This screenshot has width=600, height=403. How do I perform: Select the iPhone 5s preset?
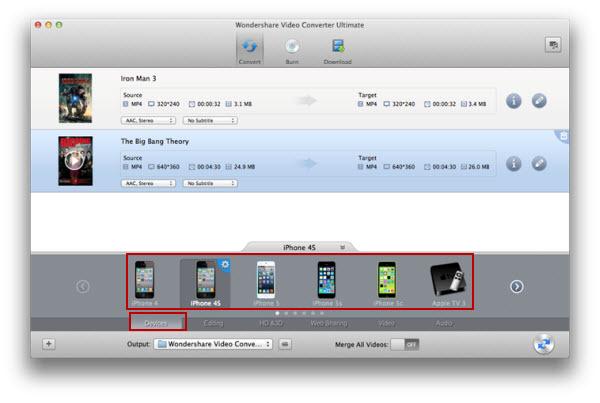[x=327, y=283]
